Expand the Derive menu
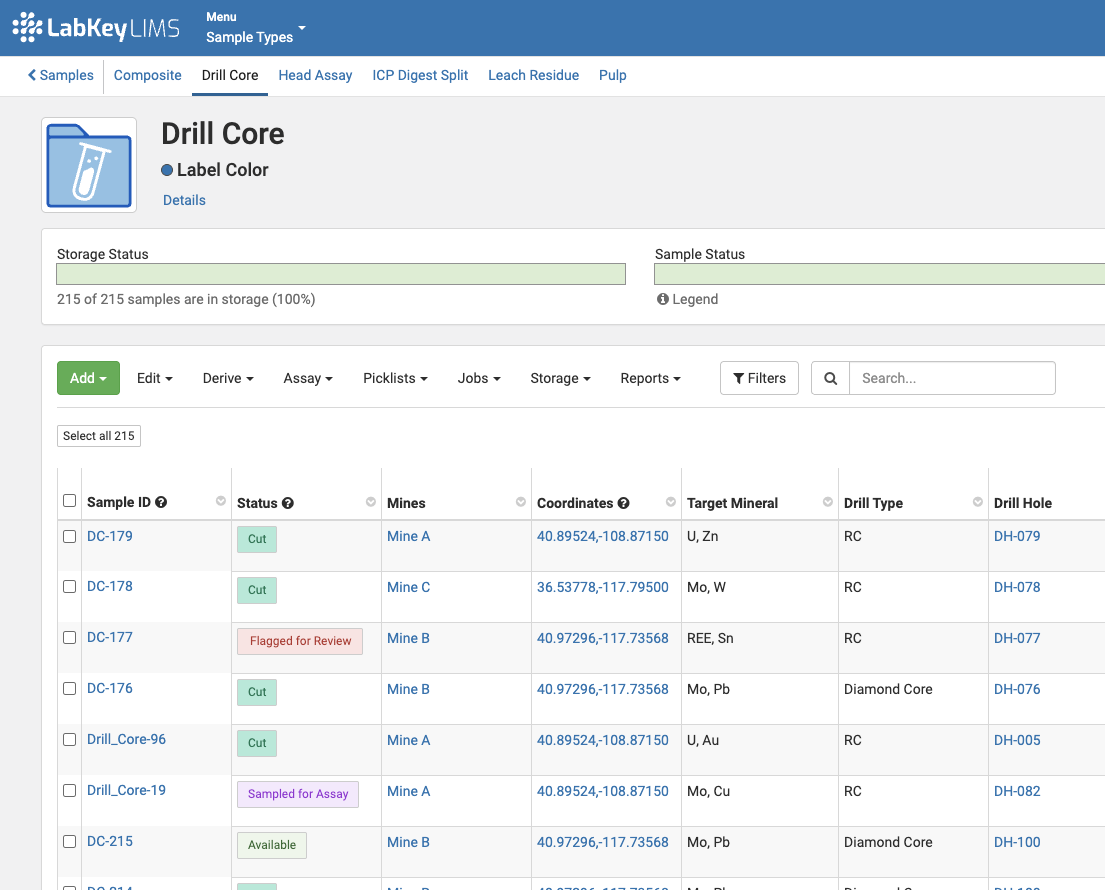Image resolution: width=1105 pixels, height=890 pixels. click(x=228, y=378)
